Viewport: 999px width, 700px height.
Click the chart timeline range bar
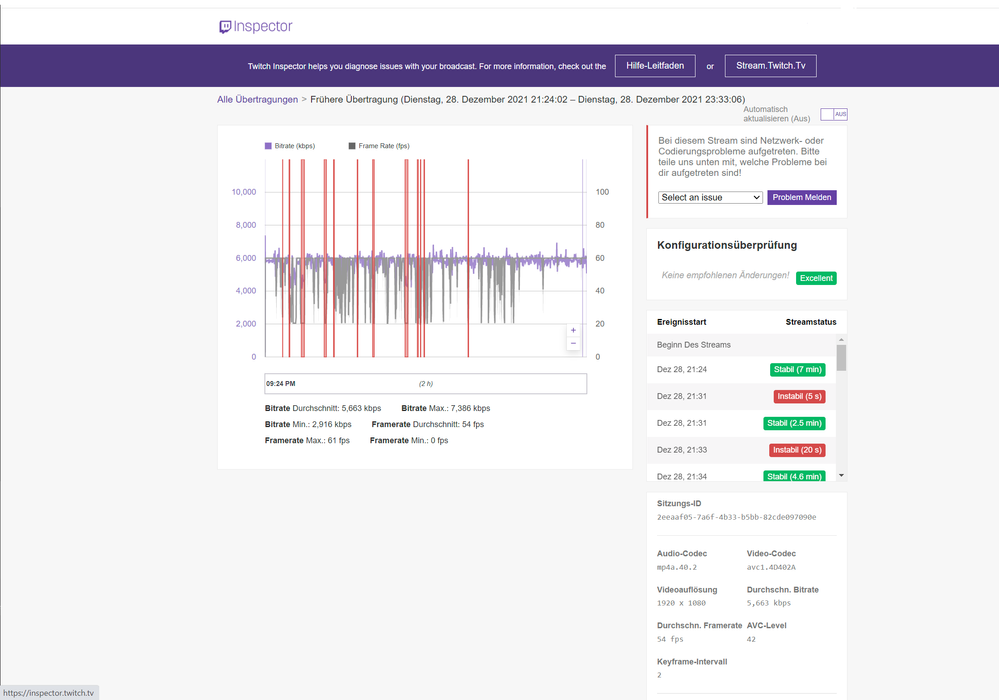tap(426, 383)
